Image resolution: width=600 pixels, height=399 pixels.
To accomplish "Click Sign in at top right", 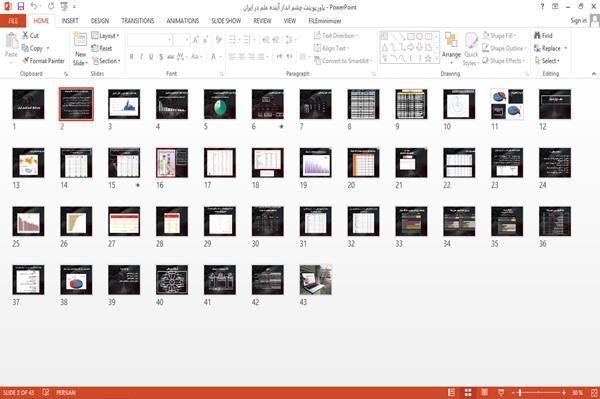I will click(579, 21).
